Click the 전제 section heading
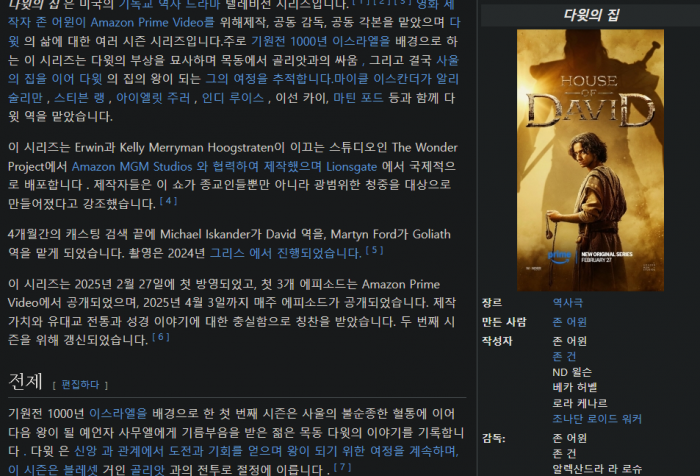Image resolution: width=700 pixels, height=476 pixels. 25,382
